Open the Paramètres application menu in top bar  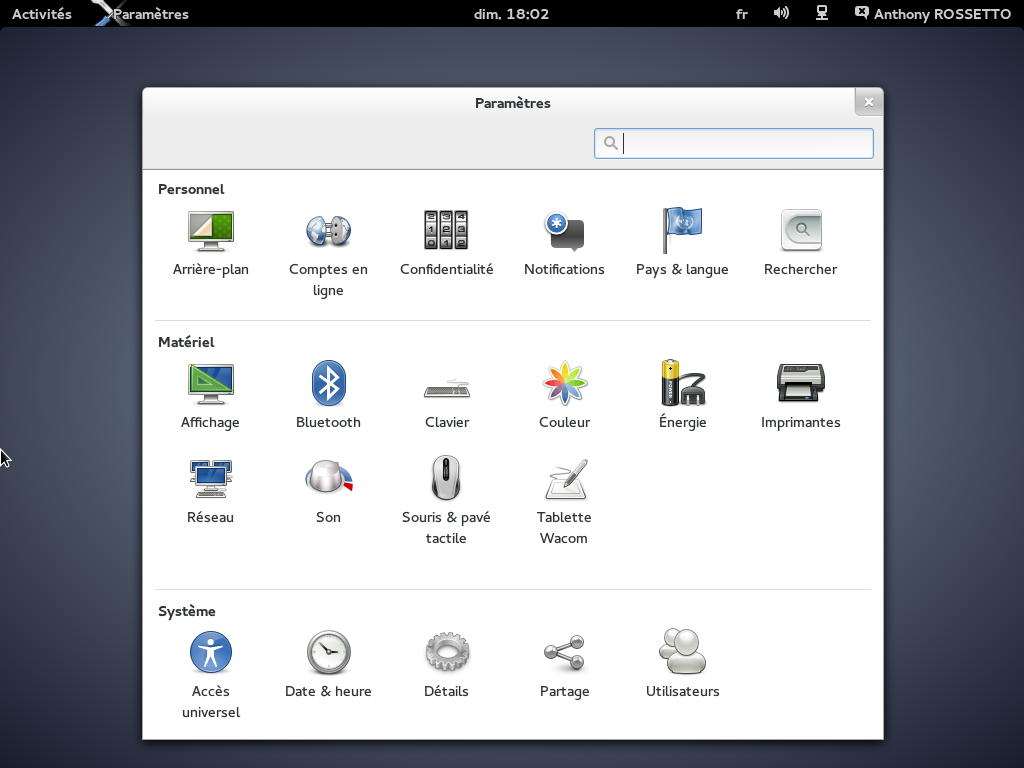click(x=142, y=14)
